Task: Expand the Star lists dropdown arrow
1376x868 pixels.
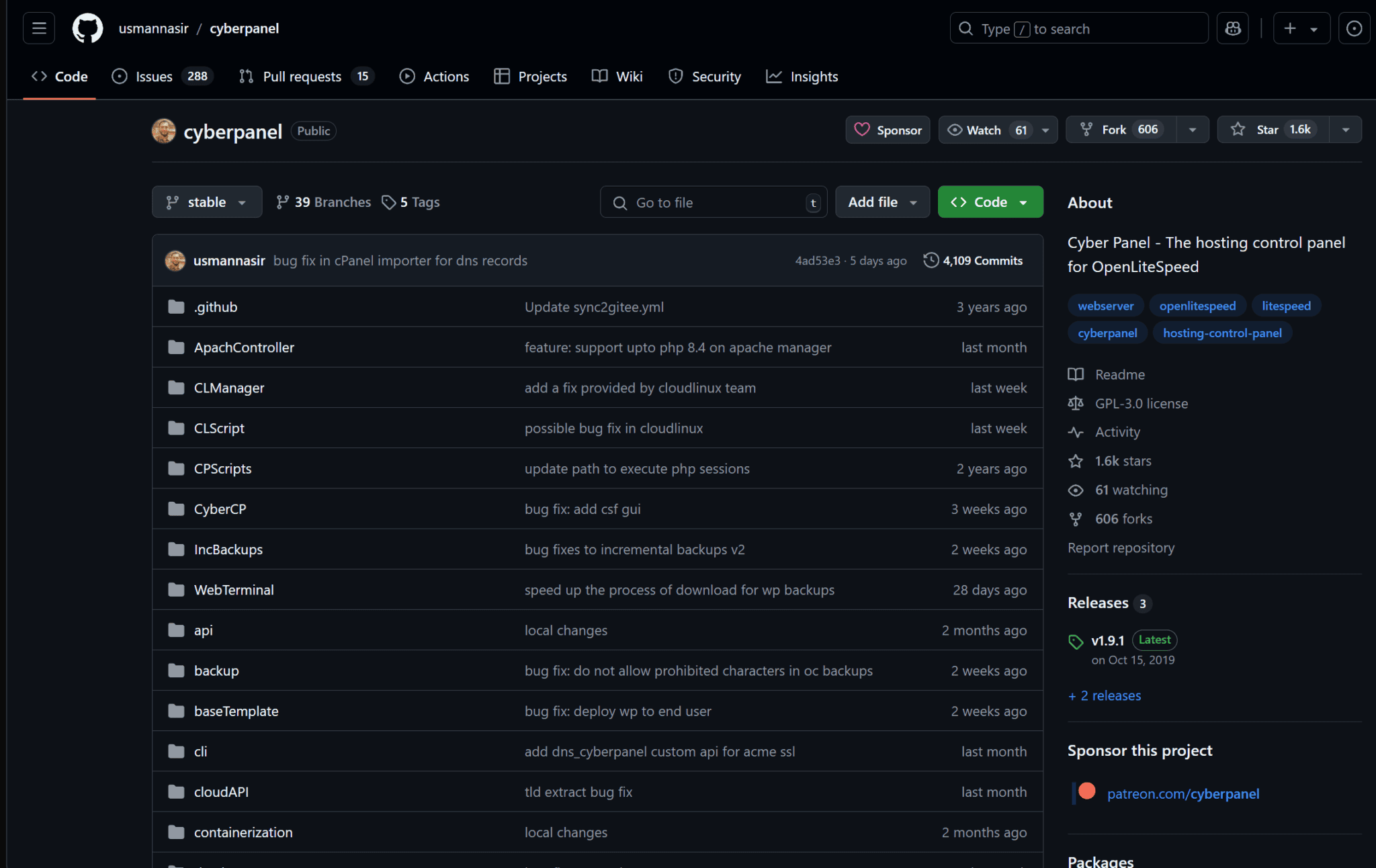Action: [x=1346, y=130]
